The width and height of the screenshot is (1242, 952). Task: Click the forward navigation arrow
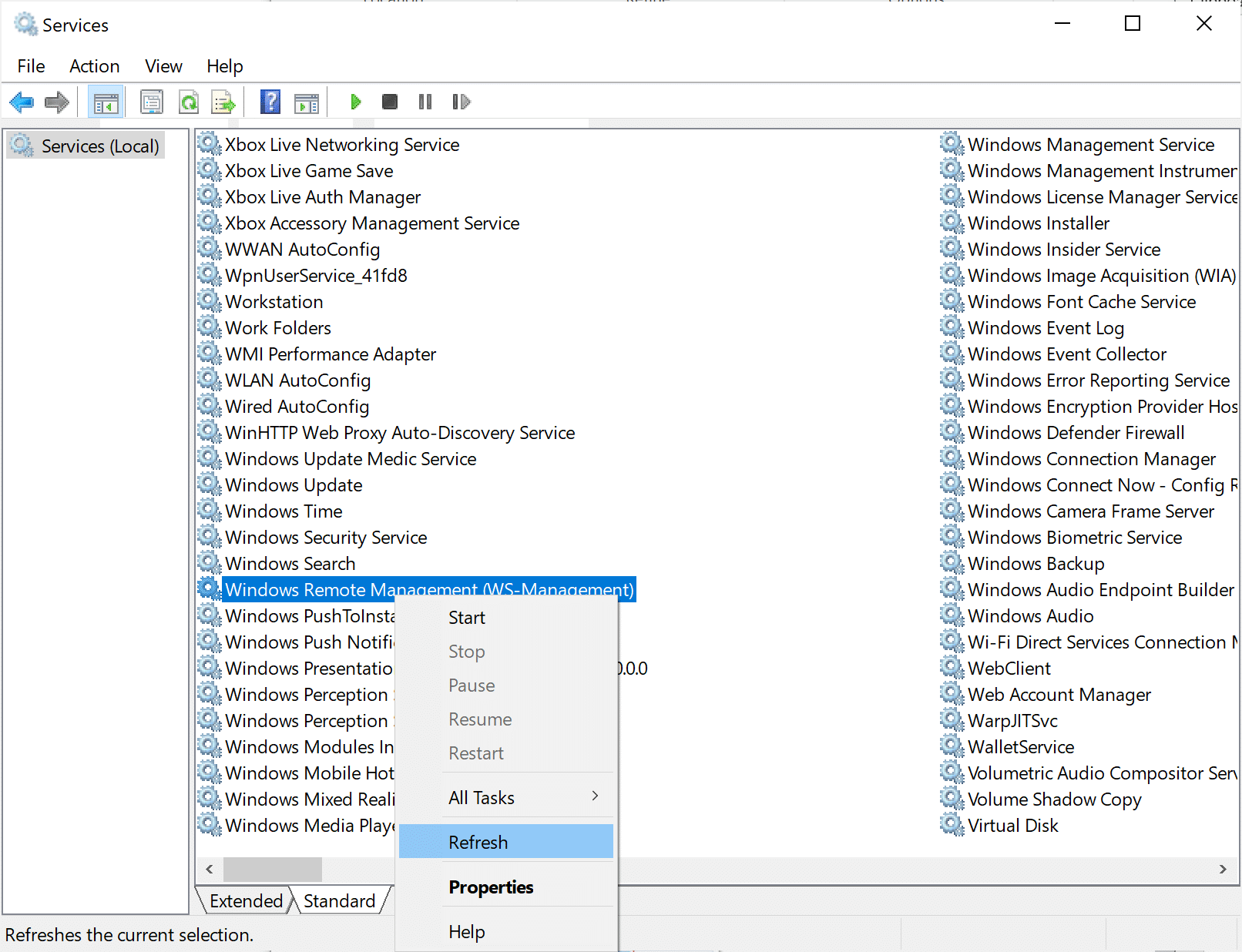coord(56,101)
